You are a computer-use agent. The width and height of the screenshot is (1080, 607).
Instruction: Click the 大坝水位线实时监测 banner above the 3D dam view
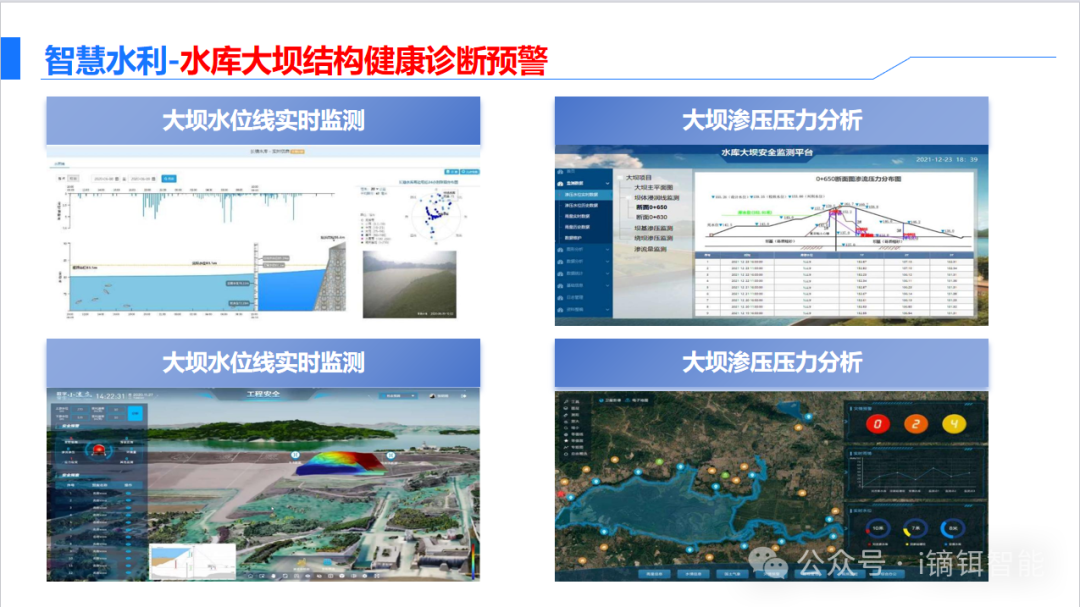click(263, 363)
